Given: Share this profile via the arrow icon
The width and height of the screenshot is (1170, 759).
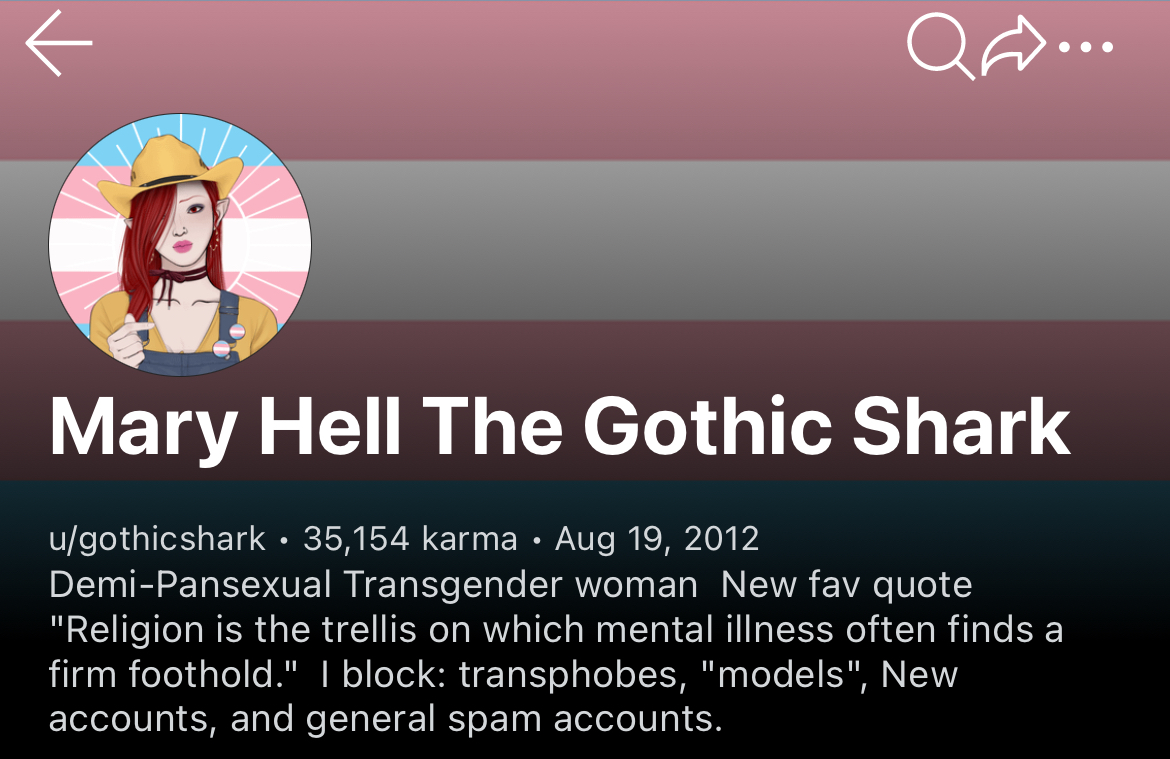Looking at the screenshot, I should [x=1013, y=46].
